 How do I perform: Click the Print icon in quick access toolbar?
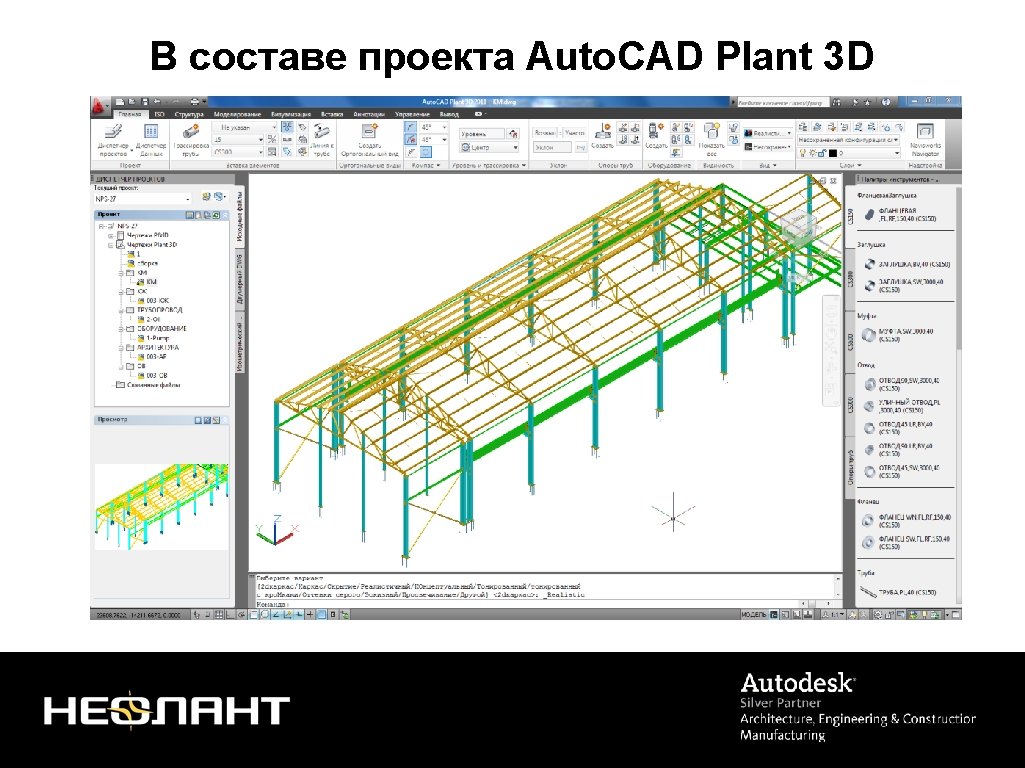click(195, 102)
